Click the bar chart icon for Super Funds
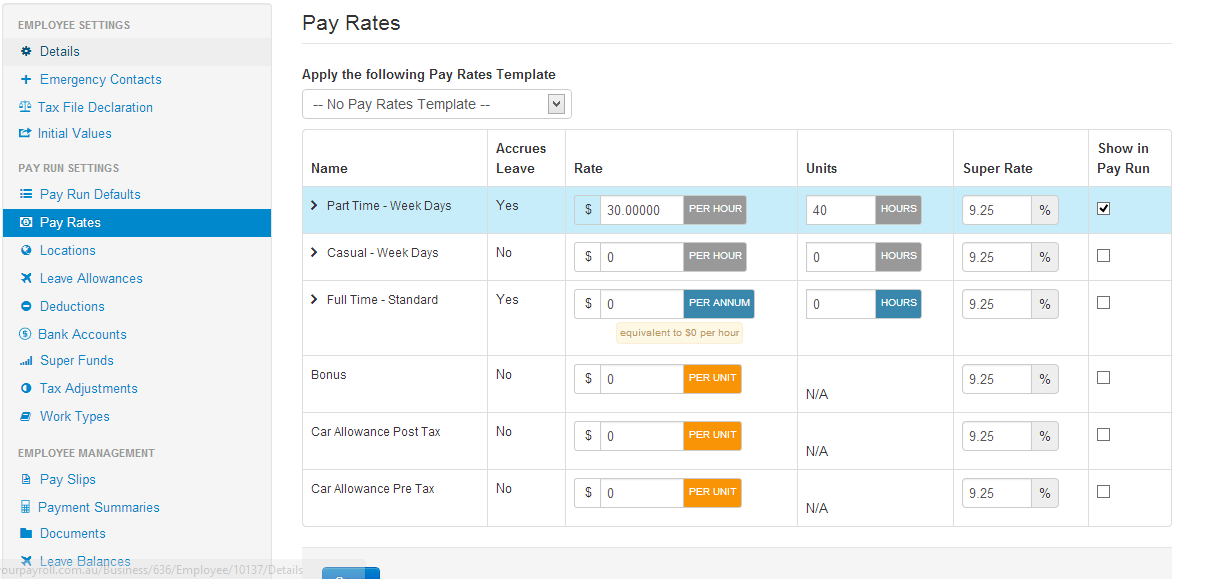Image resolution: width=1206 pixels, height=579 pixels. click(x=26, y=361)
